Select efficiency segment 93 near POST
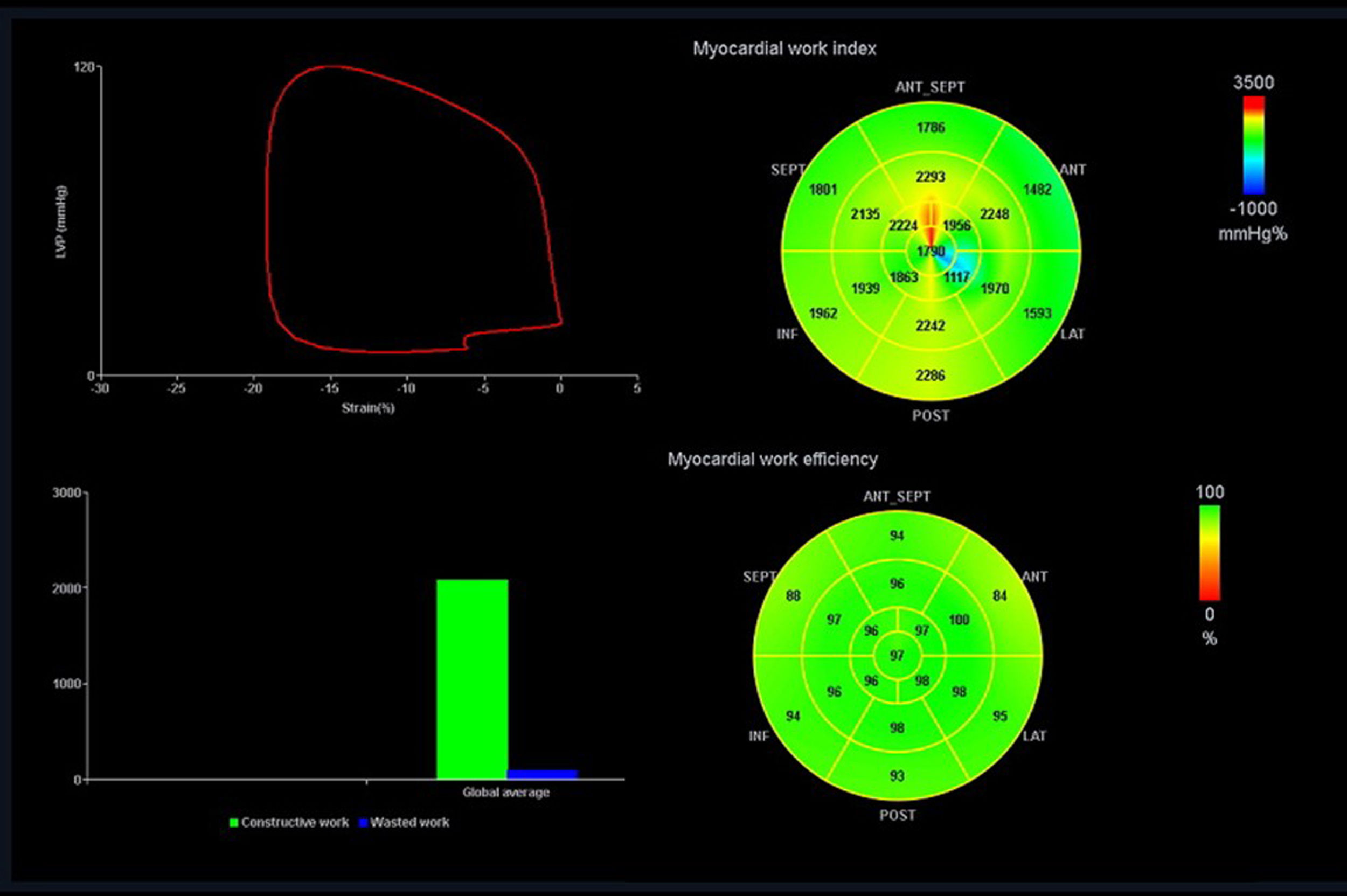Image resolution: width=1347 pixels, height=896 pixels. 897,776
